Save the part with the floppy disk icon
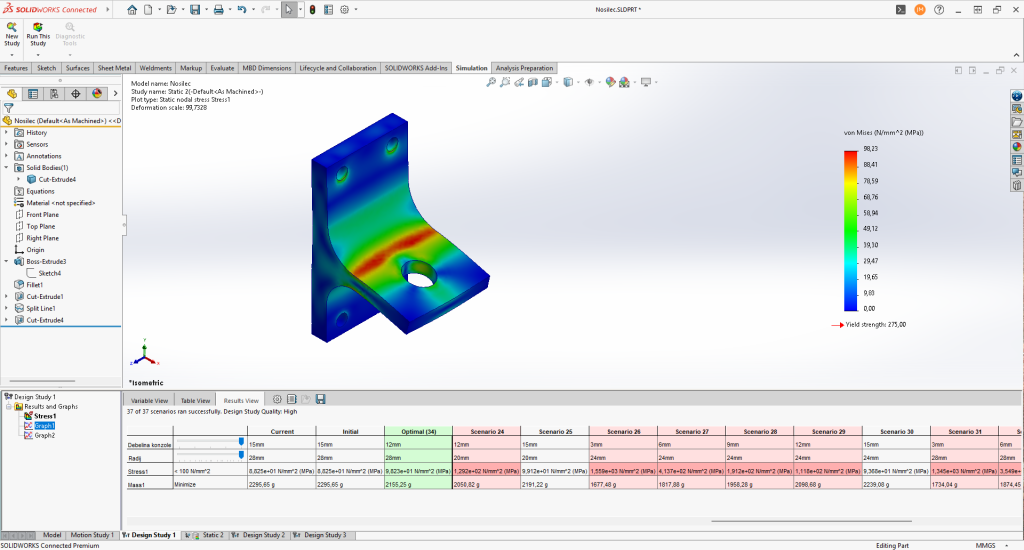Viewport: 1024px width, 550px height. [x=195, y=10]
